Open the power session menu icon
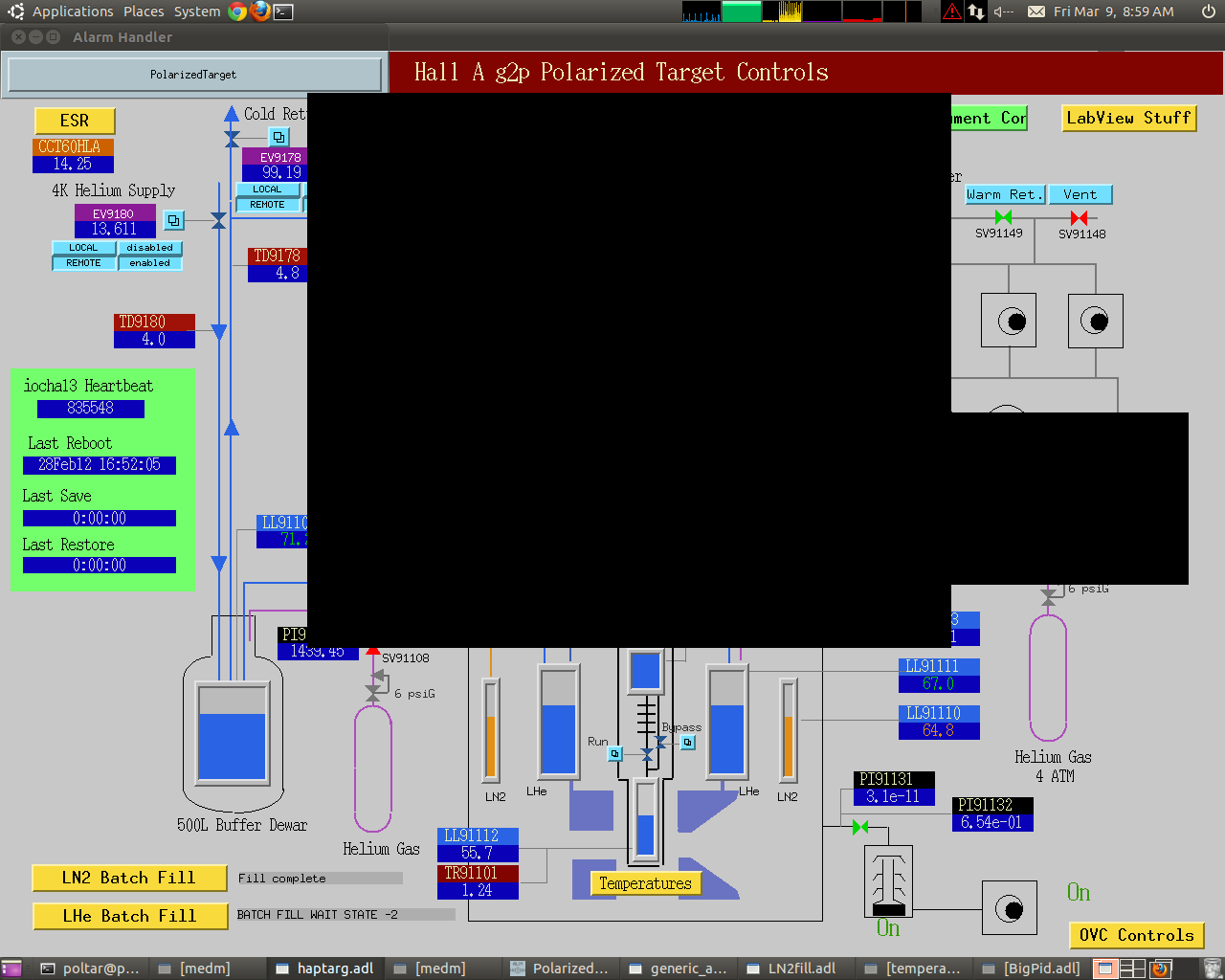This screenshot has height=980, width=1225. (1209, 11)
